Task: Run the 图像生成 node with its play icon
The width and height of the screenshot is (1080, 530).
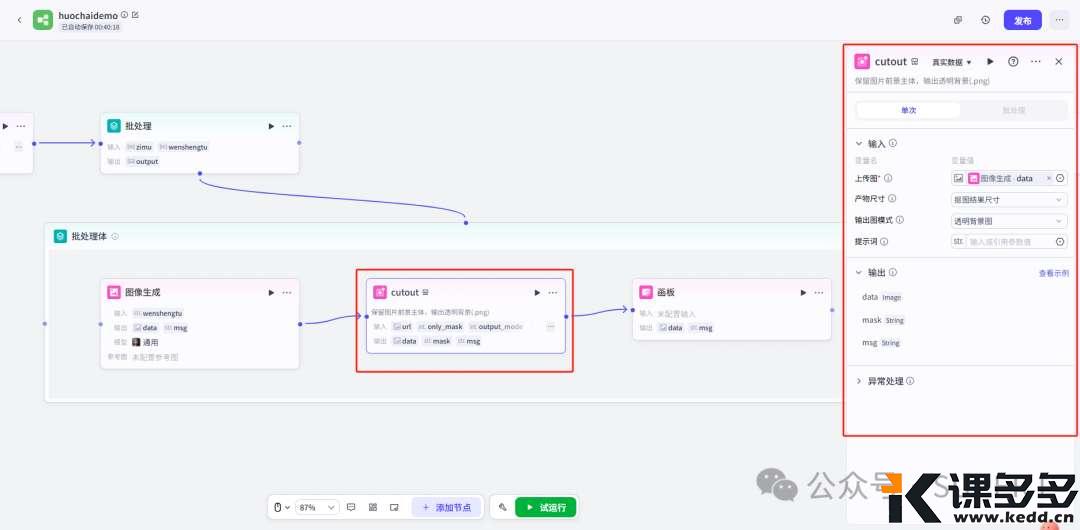Action: tap(270, 292)
